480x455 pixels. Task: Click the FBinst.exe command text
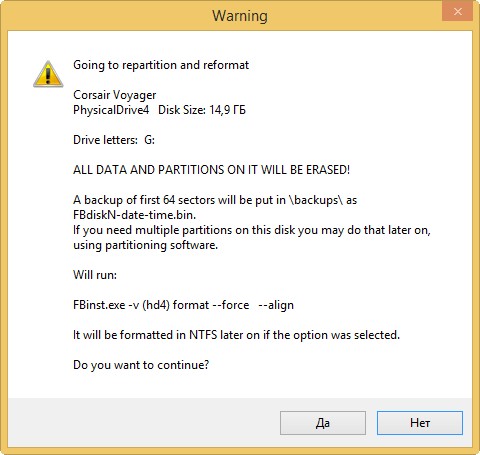183,305
